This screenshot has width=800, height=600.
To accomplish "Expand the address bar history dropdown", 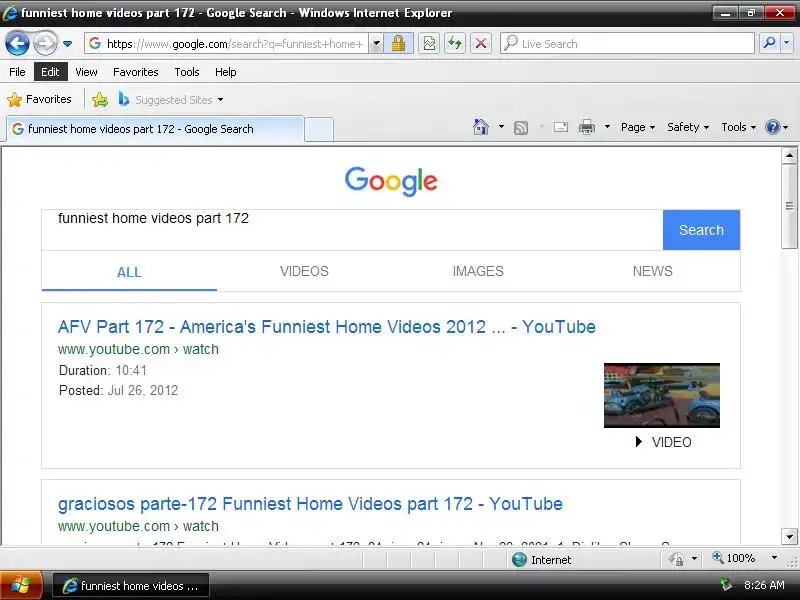I will click(x=376, y=44).
